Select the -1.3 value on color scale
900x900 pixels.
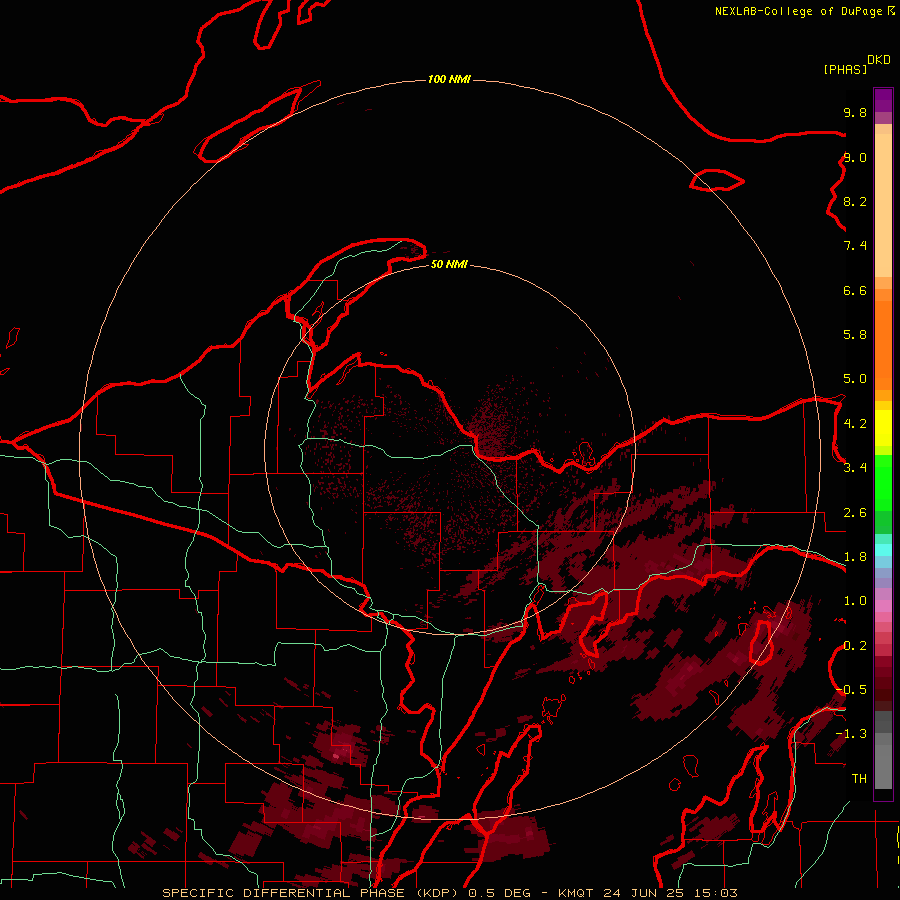(852, 734)
